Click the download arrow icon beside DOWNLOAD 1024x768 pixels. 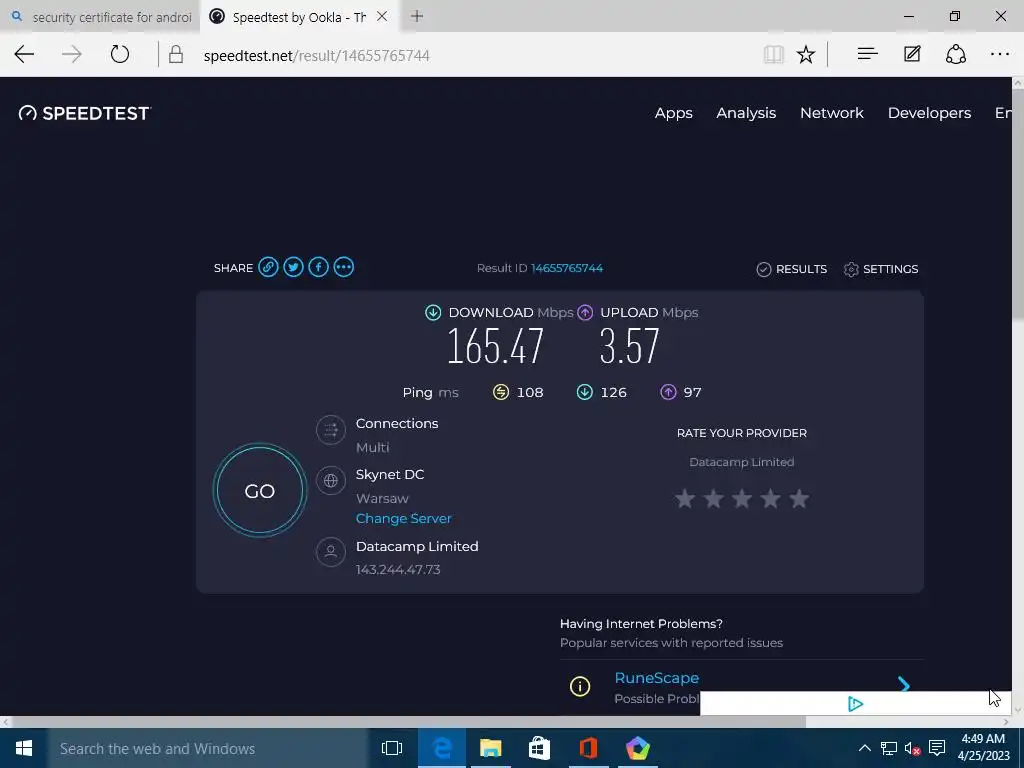click(x=433, y=312)
